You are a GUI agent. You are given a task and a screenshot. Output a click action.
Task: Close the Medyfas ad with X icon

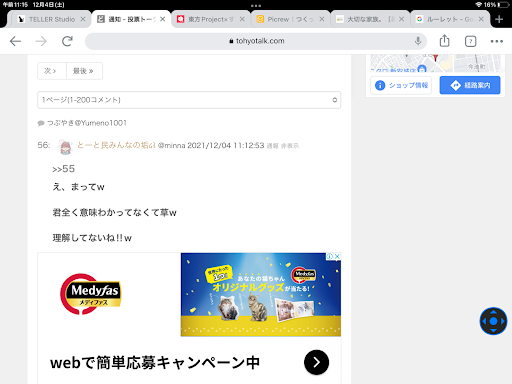(x=337, y=256)
